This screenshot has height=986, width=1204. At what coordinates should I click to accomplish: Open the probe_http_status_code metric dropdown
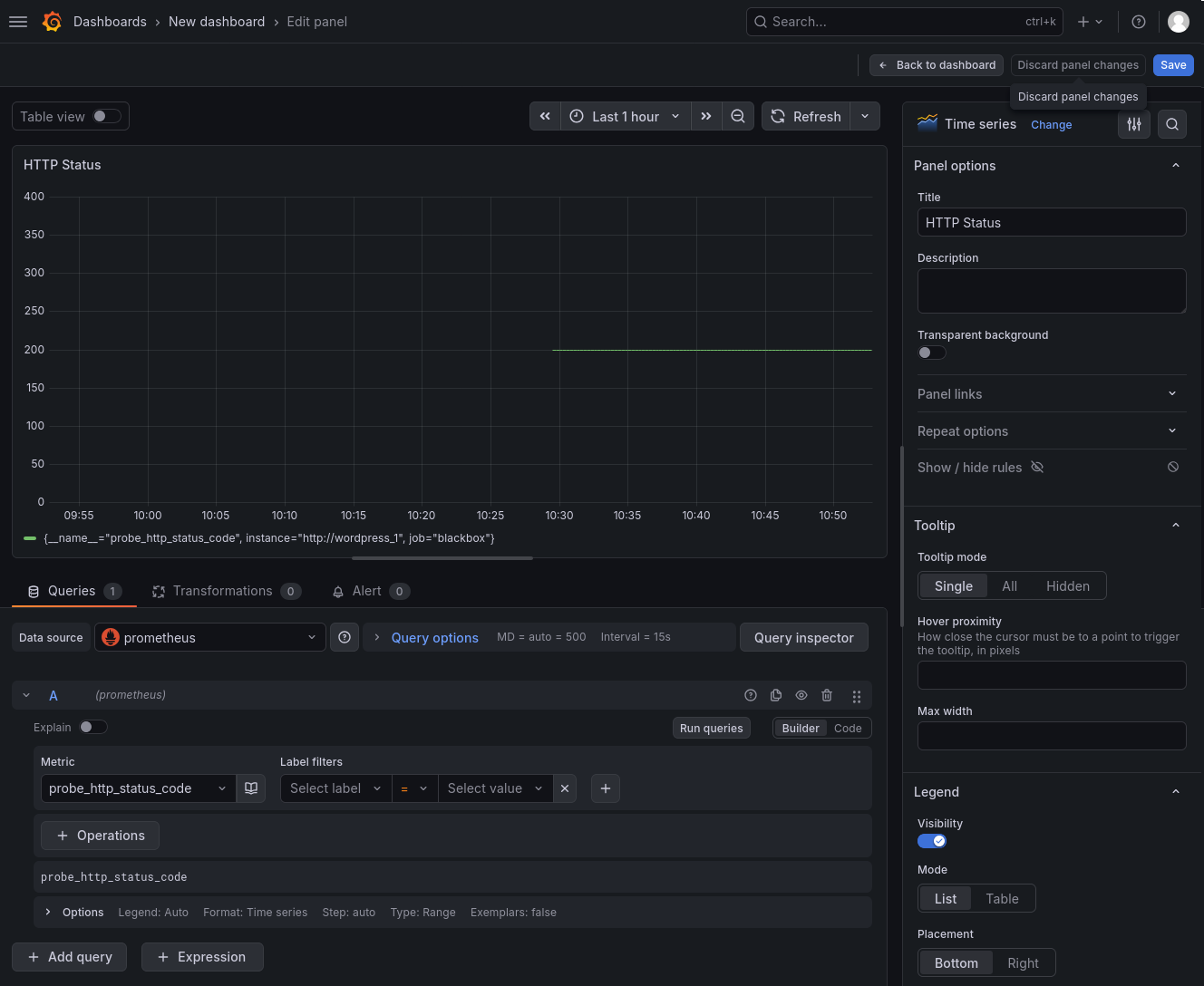[139, 788]
